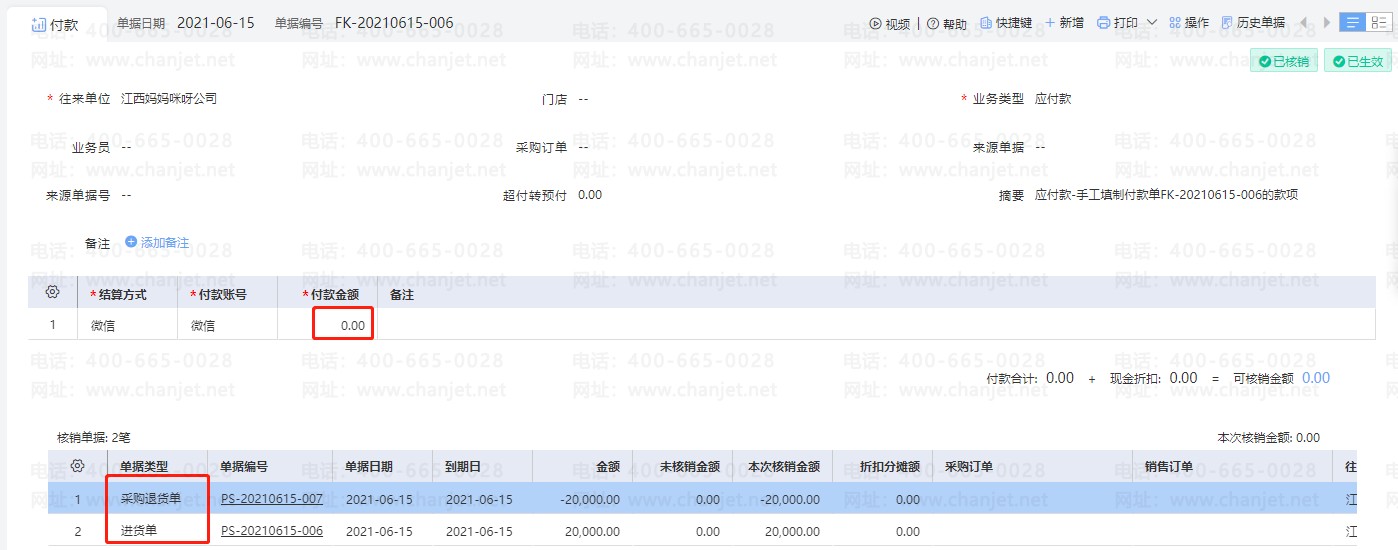
Task: Select the 付款 tab
Action: 55,25
